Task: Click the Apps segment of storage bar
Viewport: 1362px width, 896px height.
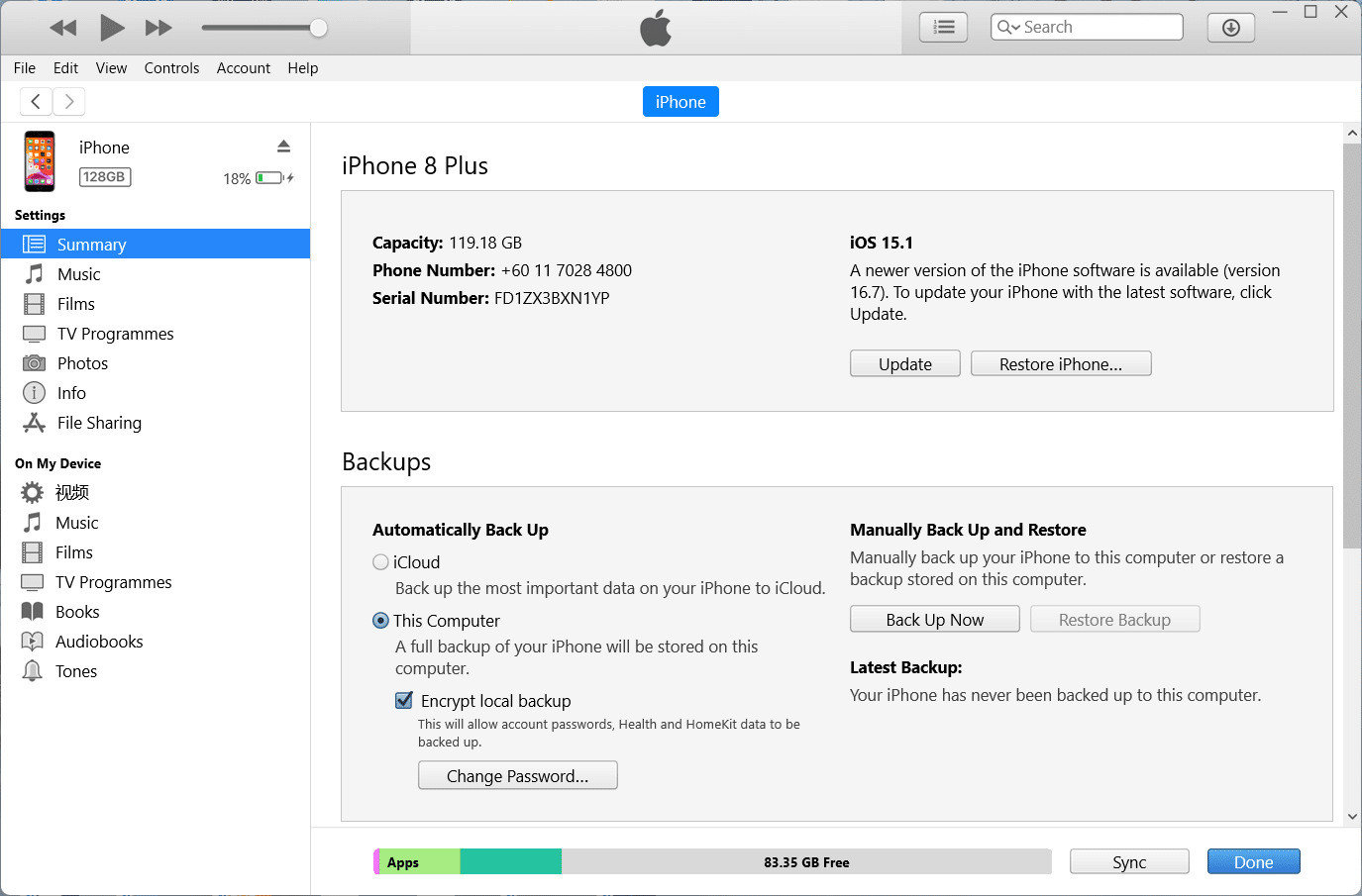Action: [x=419, y=861]
